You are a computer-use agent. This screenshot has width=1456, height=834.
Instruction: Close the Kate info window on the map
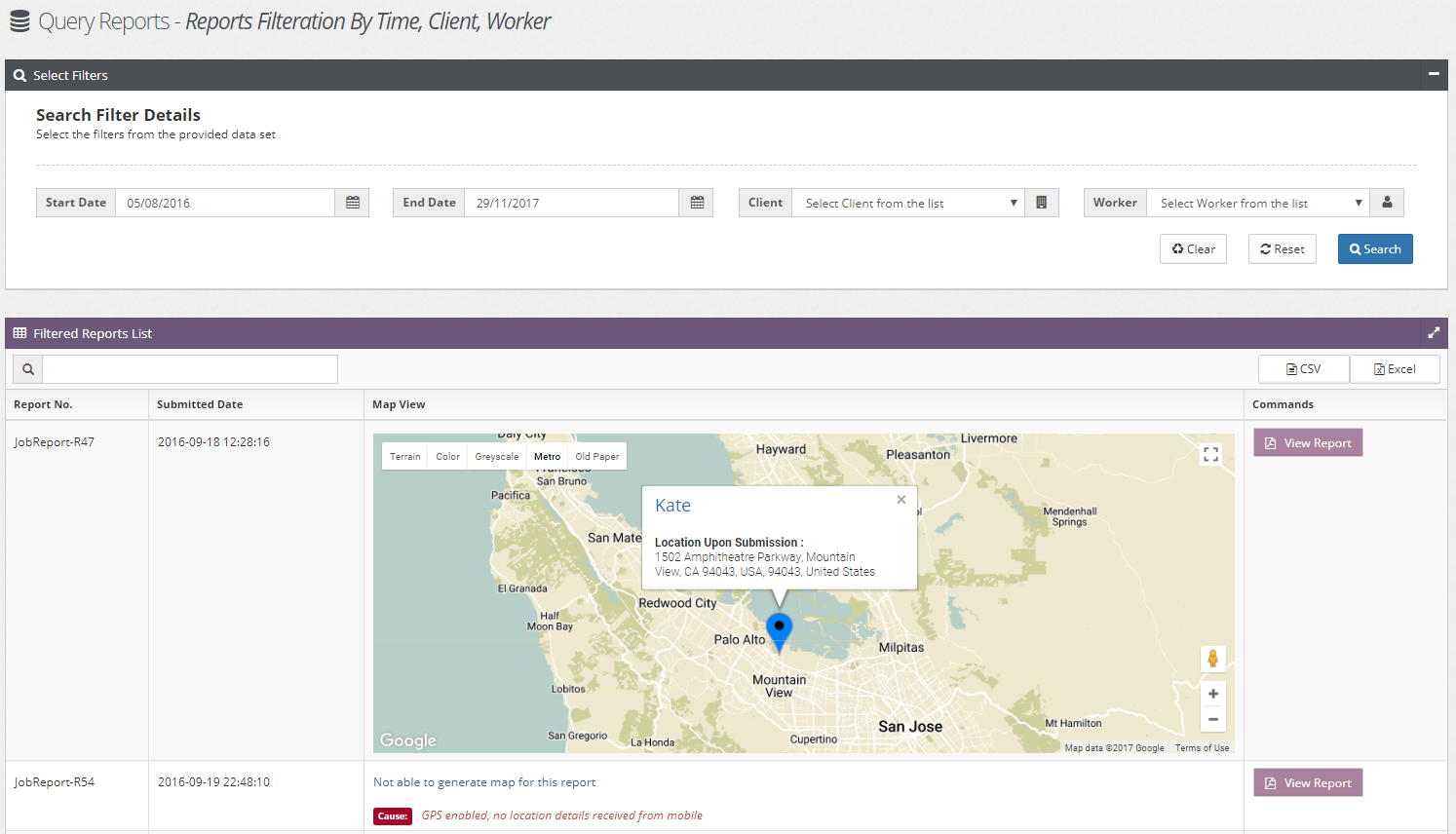(901, 500)
